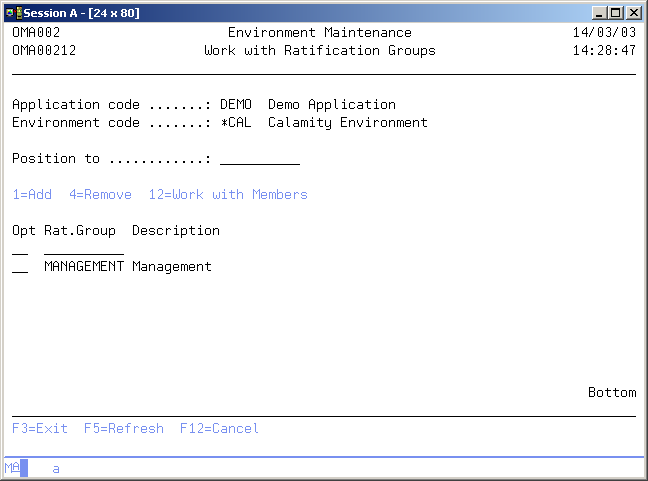648x481 pixels.
Task: Click the MA indicator in status bar
Action: [12, 468]
